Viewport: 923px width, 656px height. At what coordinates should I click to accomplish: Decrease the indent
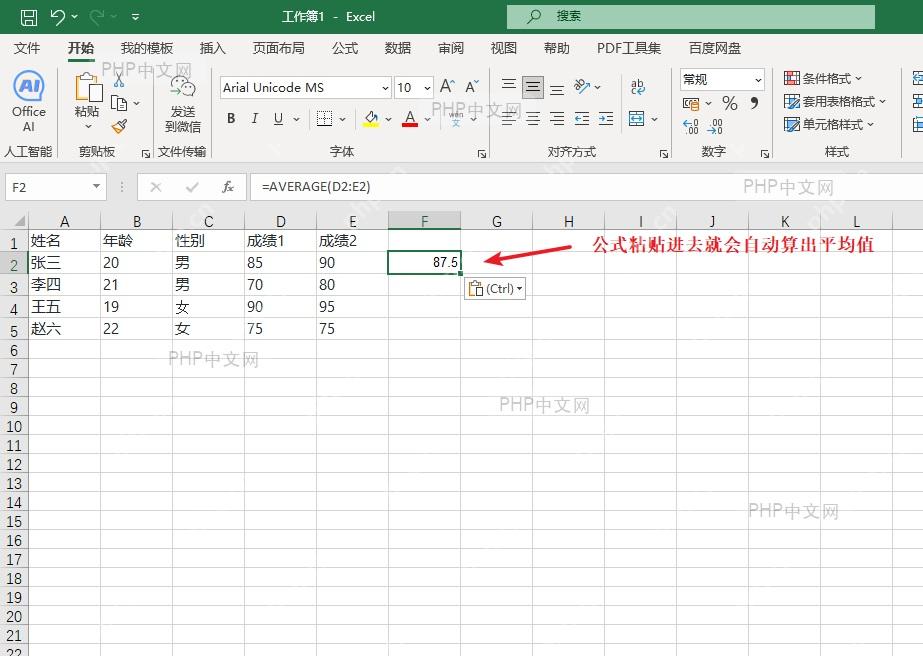[x=582, y=119]
